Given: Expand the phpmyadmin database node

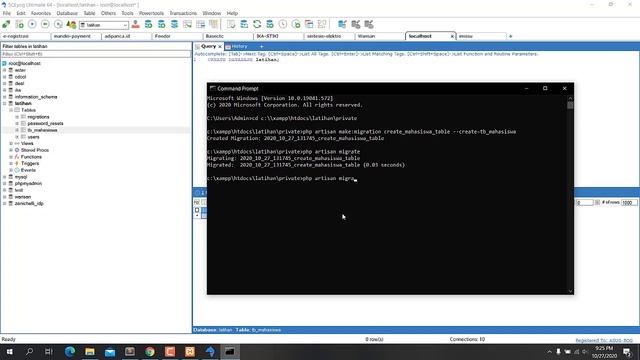Looking at the screenshot, I should click(x=4, y=183).
